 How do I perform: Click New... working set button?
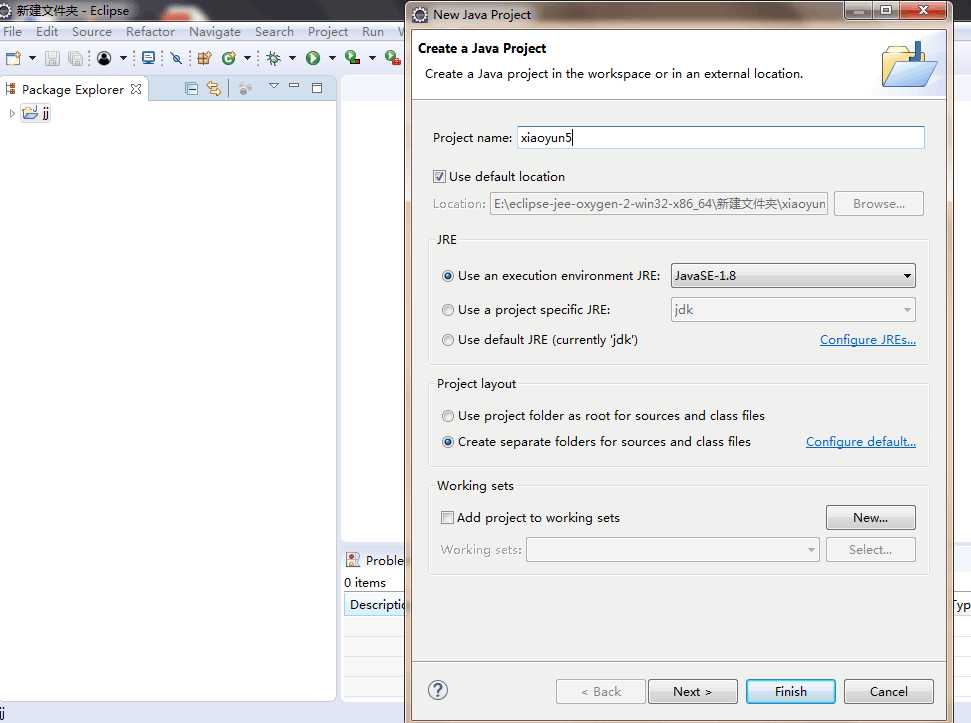click(871, 517)
